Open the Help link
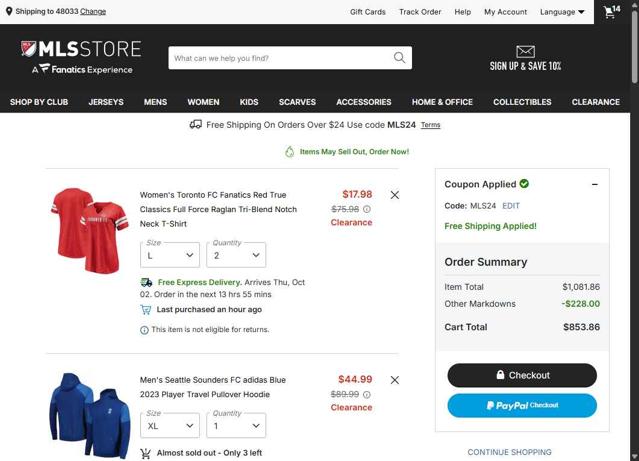 tap(463, 12)
